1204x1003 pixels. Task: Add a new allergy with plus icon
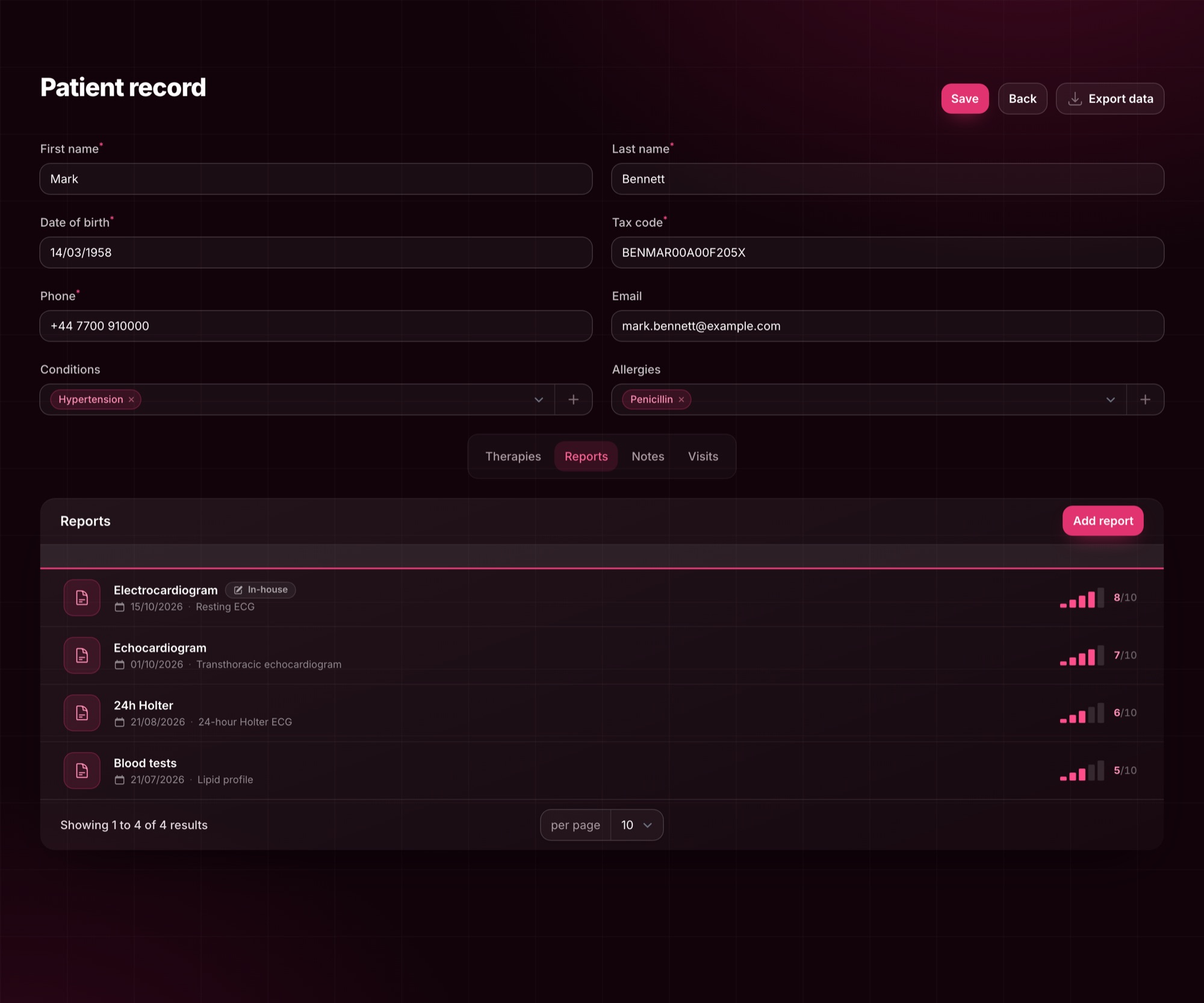click(x=1145, y=399)
